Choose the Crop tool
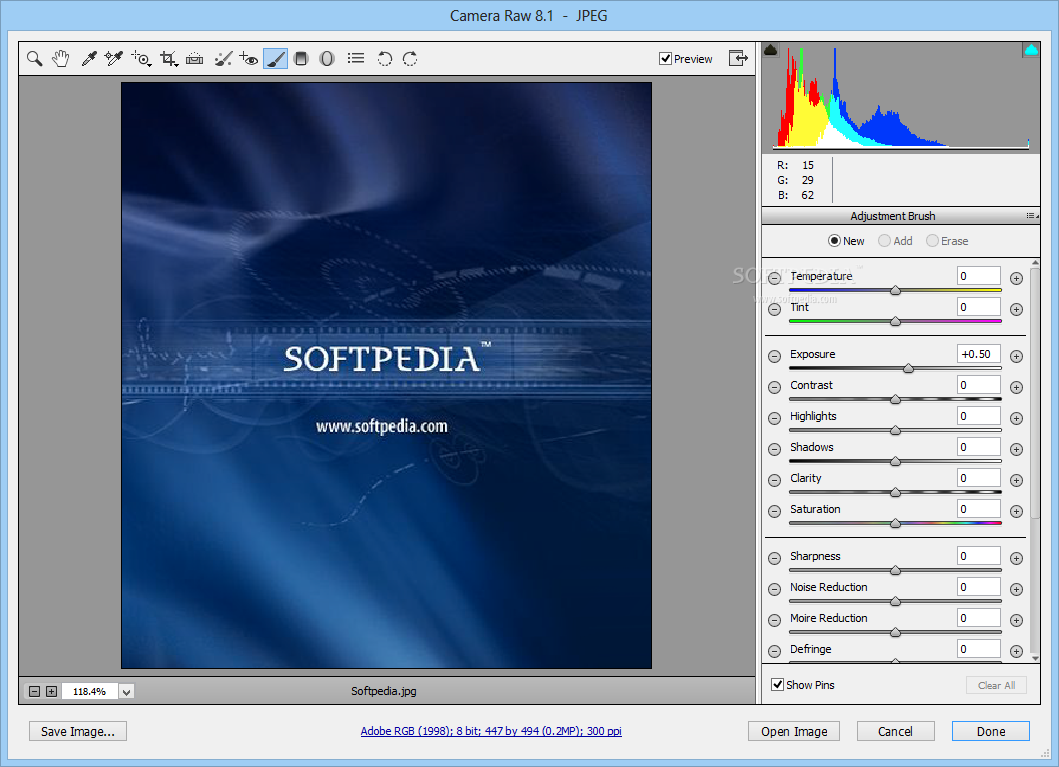Viewport: 1059px width, 767px height. pos(168,59)
